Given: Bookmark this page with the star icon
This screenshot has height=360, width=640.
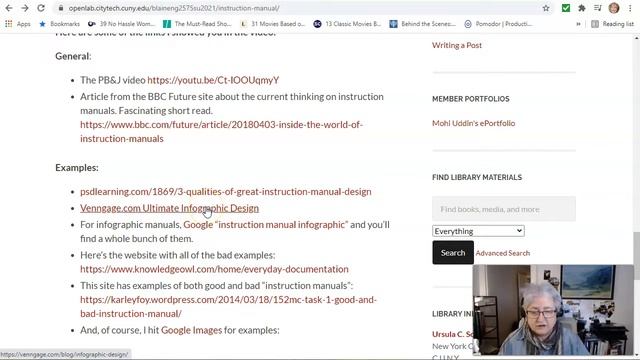Looking at the screenshot, I should point(546,8).
